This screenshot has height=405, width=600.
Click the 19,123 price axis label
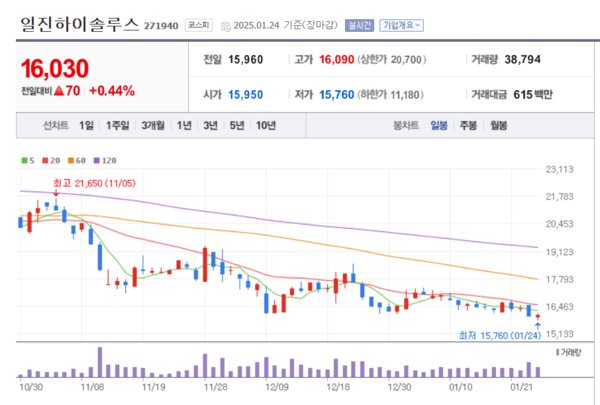click(x=559, y=252)
